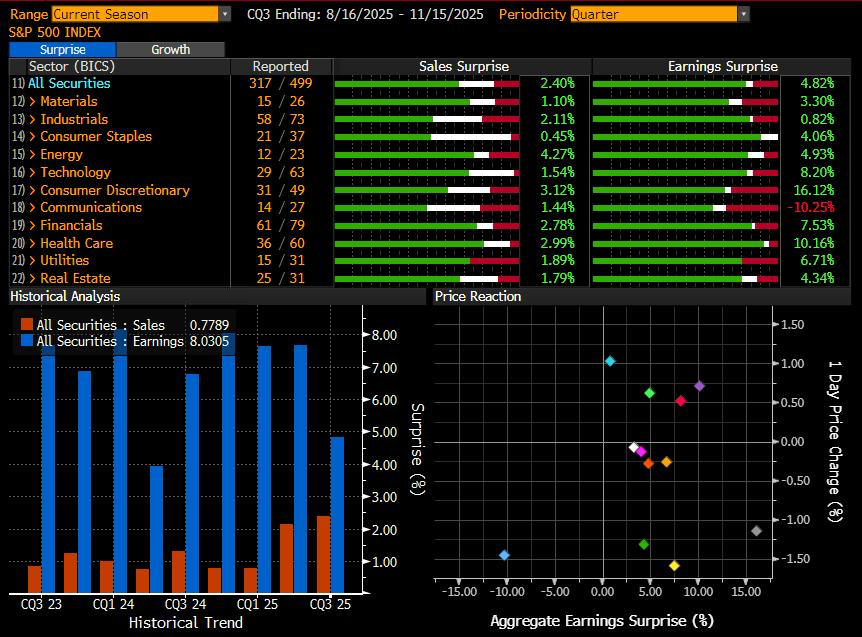
Task: Click the purple diamond scatter point
Action: pos(700,386)
